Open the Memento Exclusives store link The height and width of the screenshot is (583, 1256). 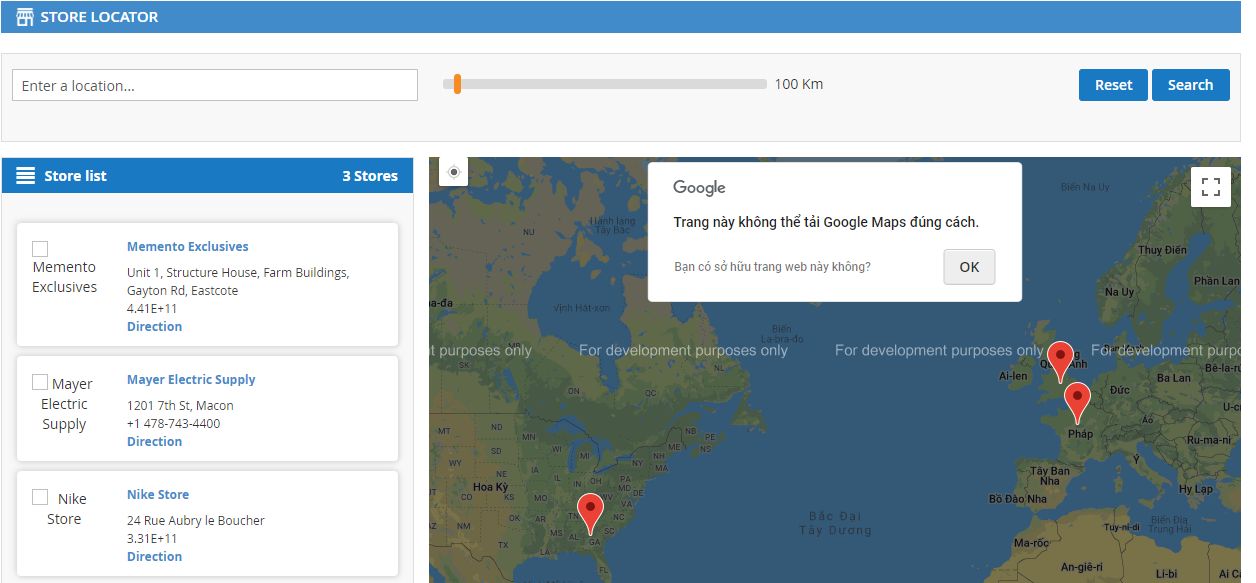tap(188, 247)
